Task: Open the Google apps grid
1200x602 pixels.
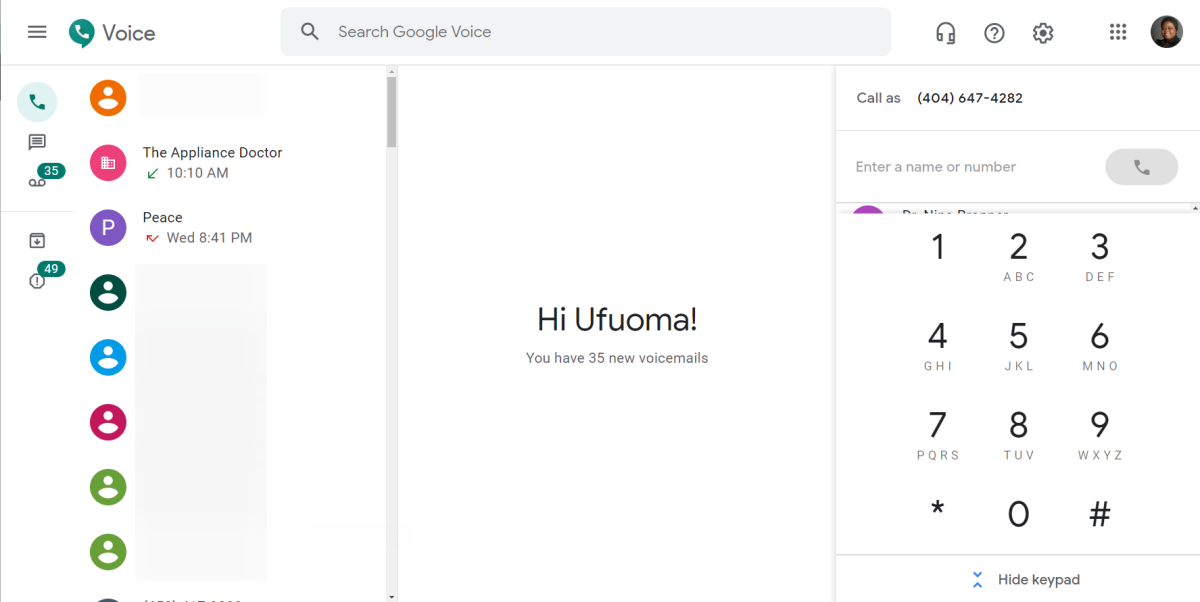Action: [1118, 32]
